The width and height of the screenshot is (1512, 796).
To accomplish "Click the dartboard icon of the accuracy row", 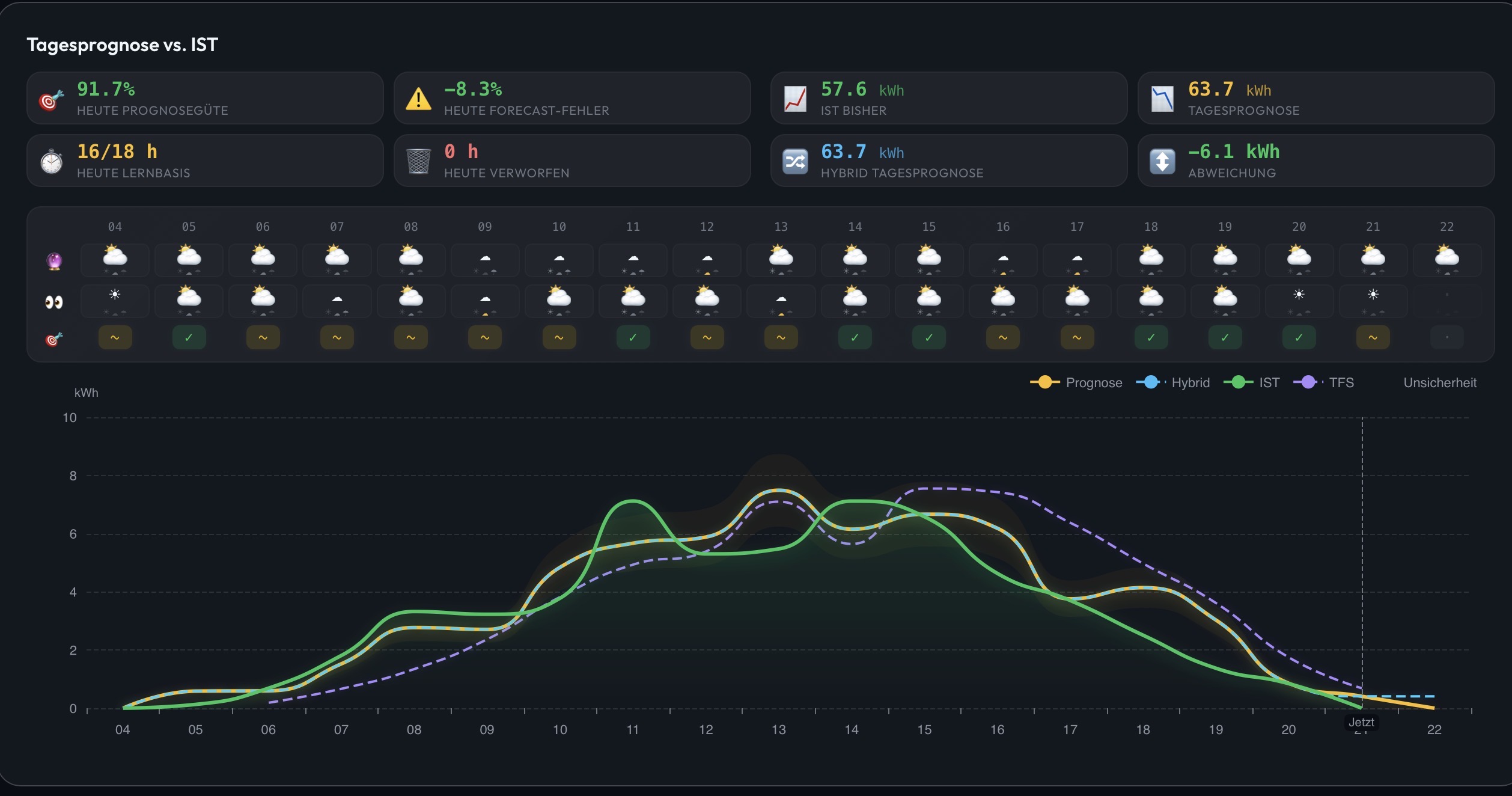I will (54, 340).
